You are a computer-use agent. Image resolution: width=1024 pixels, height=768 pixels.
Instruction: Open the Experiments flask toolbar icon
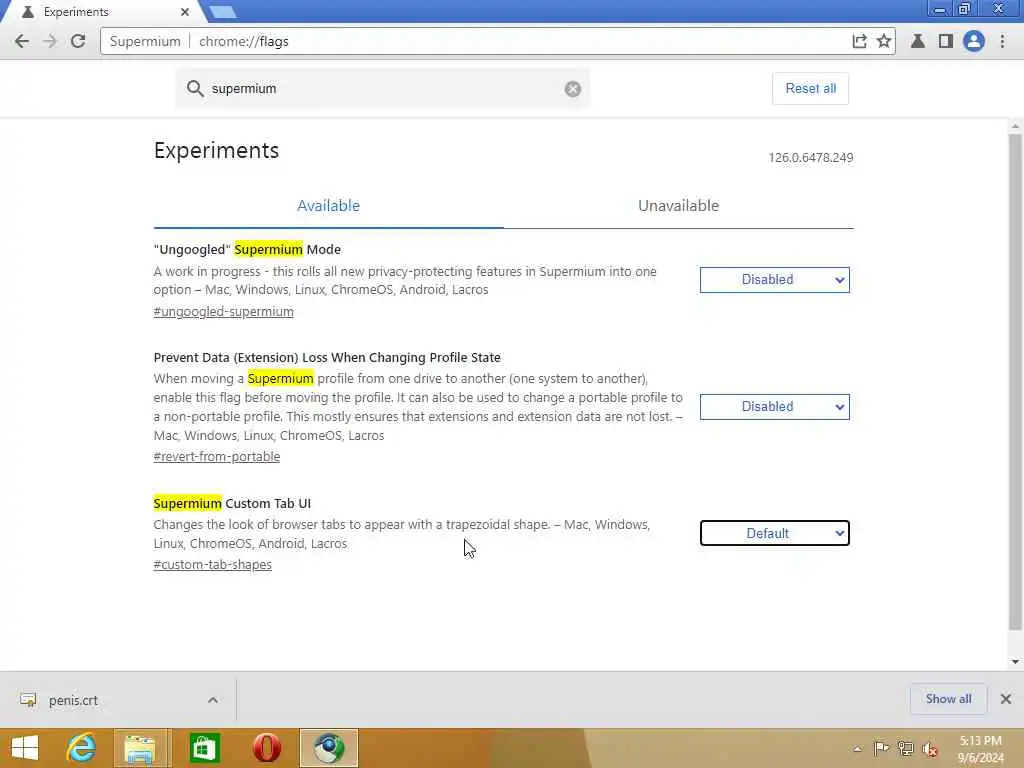pyautogui.click(x=918, y=41)
